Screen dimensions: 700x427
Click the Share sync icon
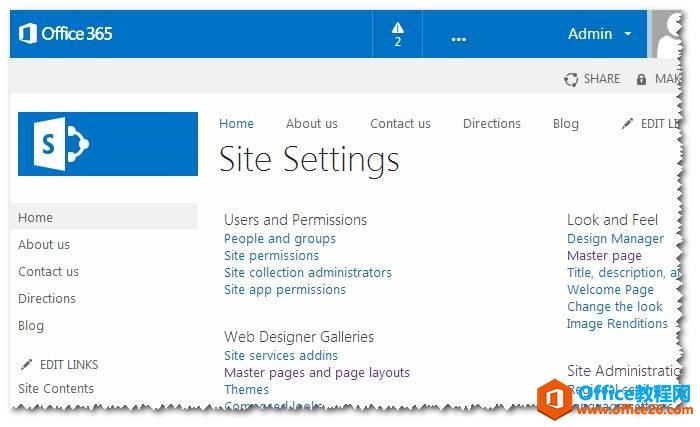(571, 79)
